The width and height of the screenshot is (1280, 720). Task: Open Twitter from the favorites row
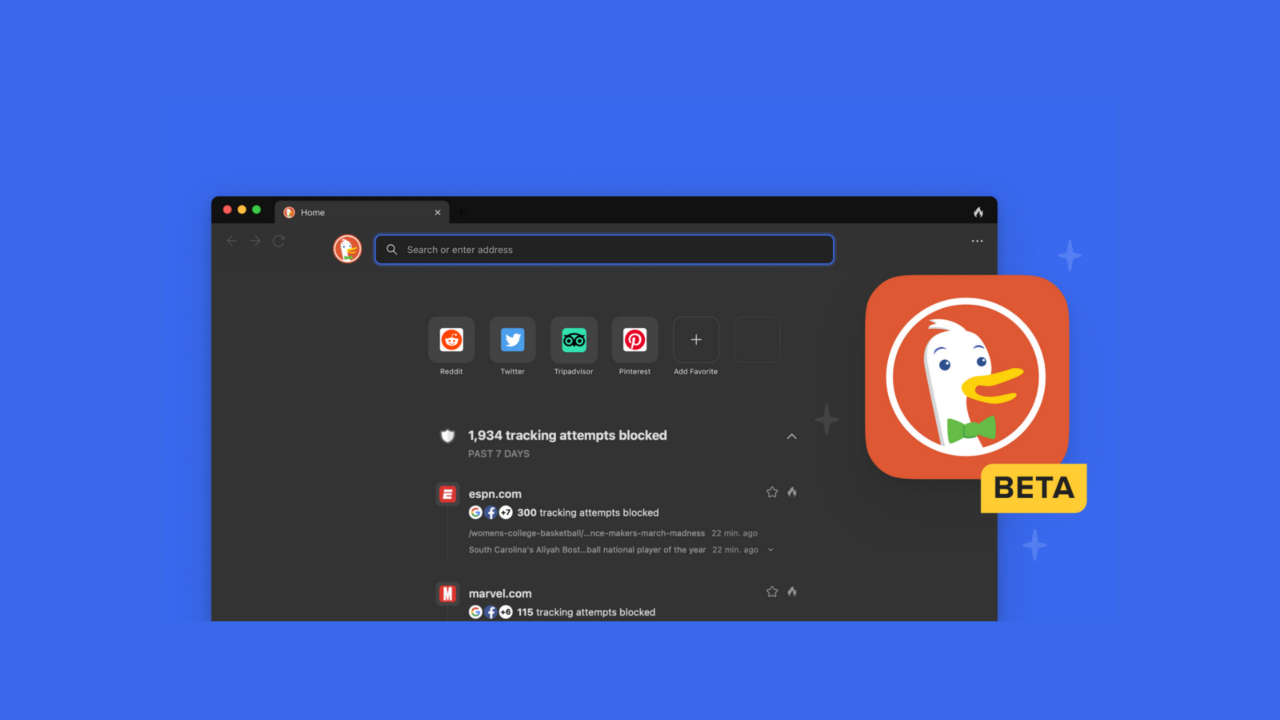coord(512,339)
